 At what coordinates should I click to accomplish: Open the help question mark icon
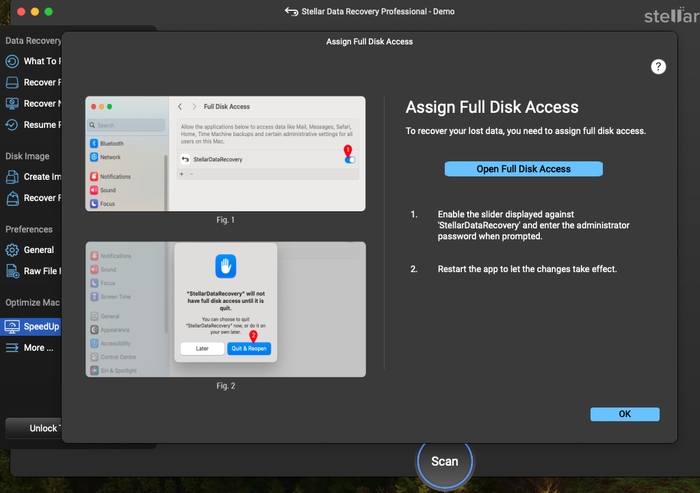coord(658,67)
